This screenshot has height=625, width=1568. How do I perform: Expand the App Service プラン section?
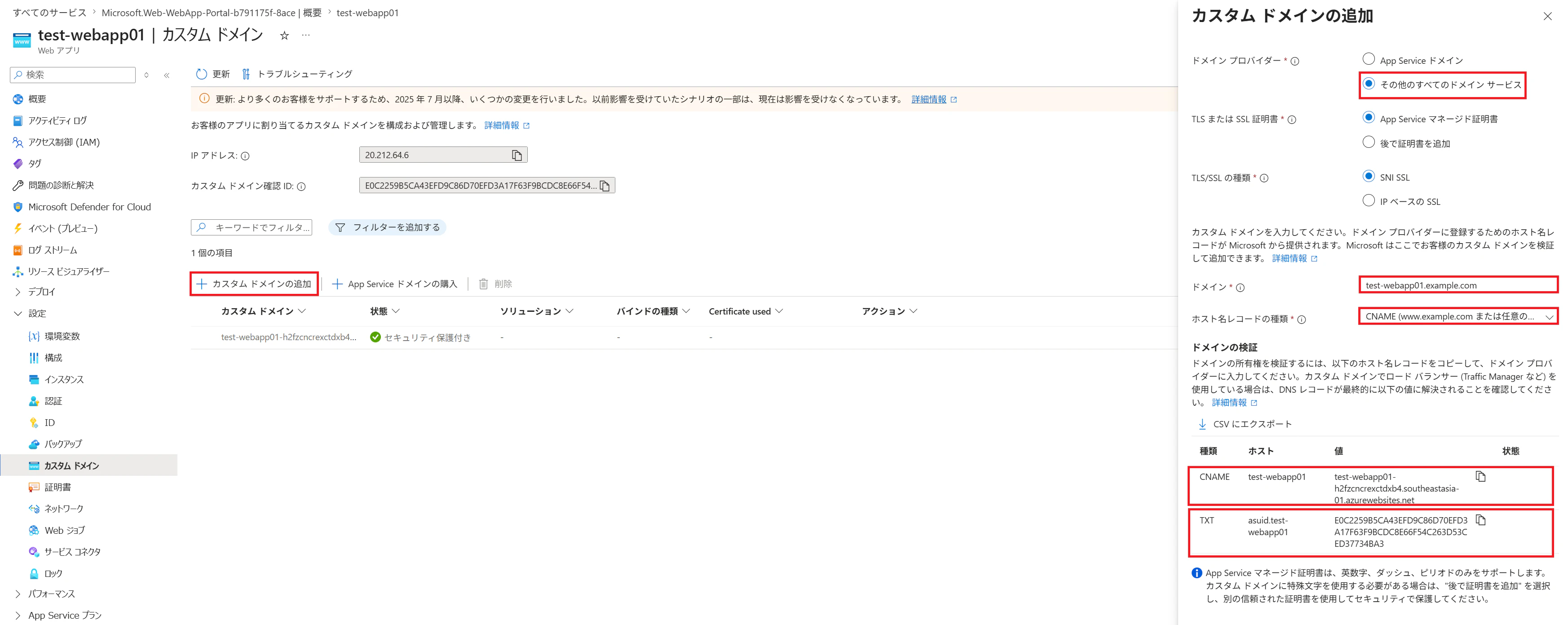18,615
